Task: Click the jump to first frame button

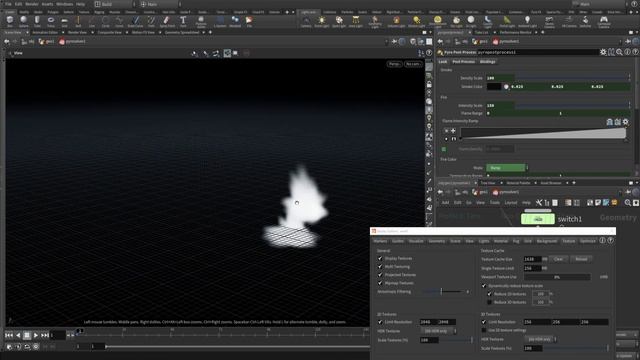Action: click(x=9, y=335)
